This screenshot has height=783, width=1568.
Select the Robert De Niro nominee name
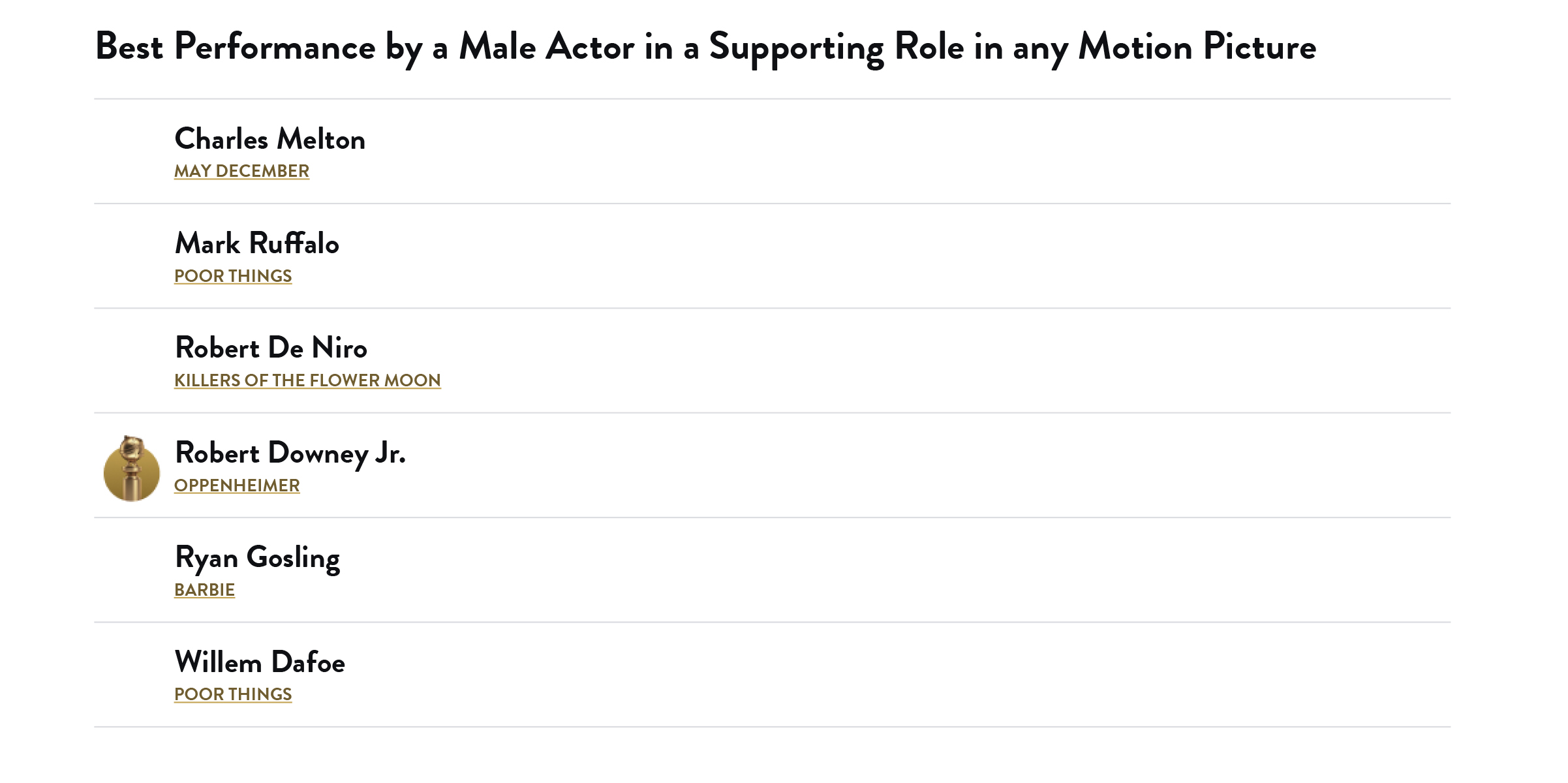pos(271,348)
